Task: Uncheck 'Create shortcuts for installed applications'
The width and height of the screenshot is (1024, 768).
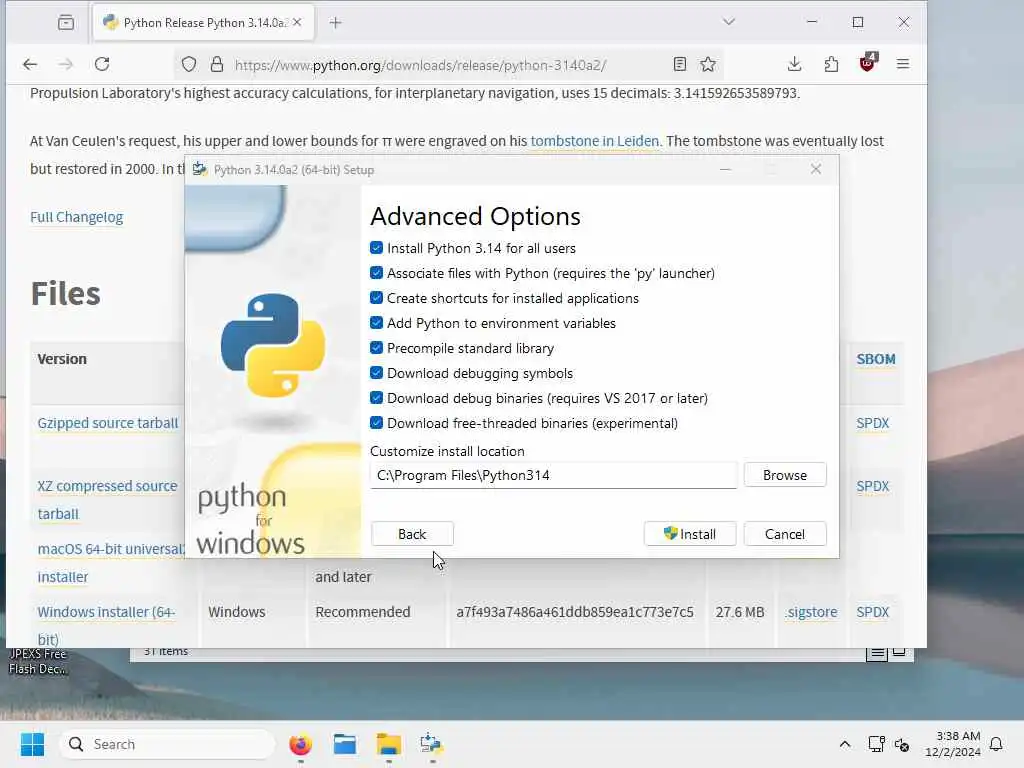Action: coord(376,298)
